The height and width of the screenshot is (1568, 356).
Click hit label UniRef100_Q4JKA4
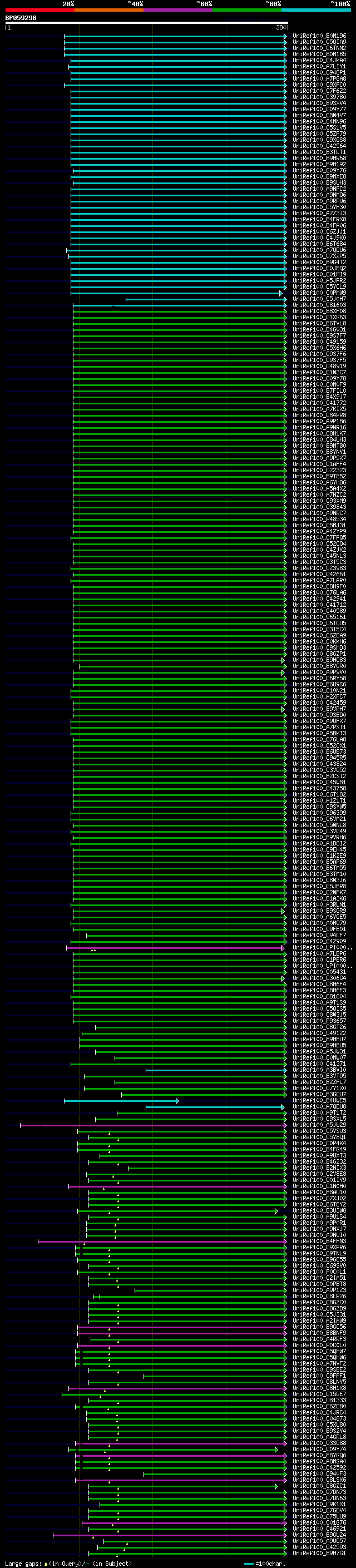[x=319, y=60]
